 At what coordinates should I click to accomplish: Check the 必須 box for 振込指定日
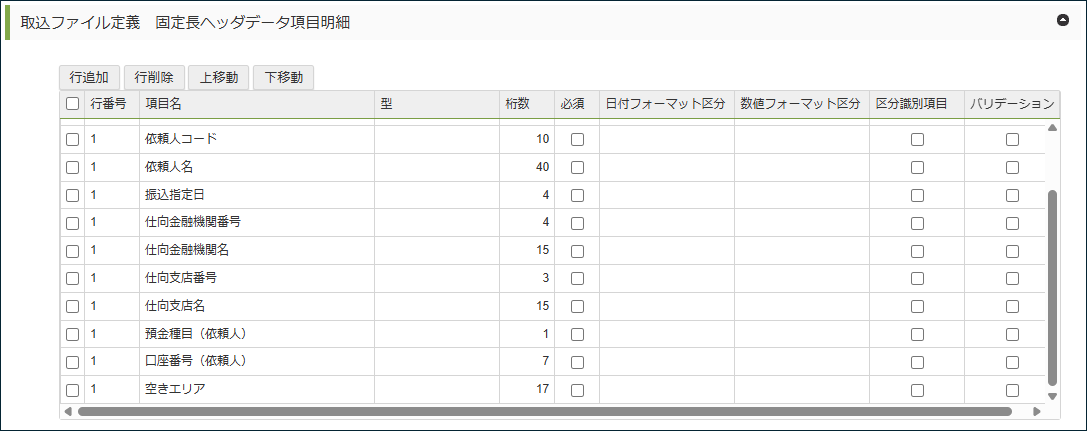point(577,195)
